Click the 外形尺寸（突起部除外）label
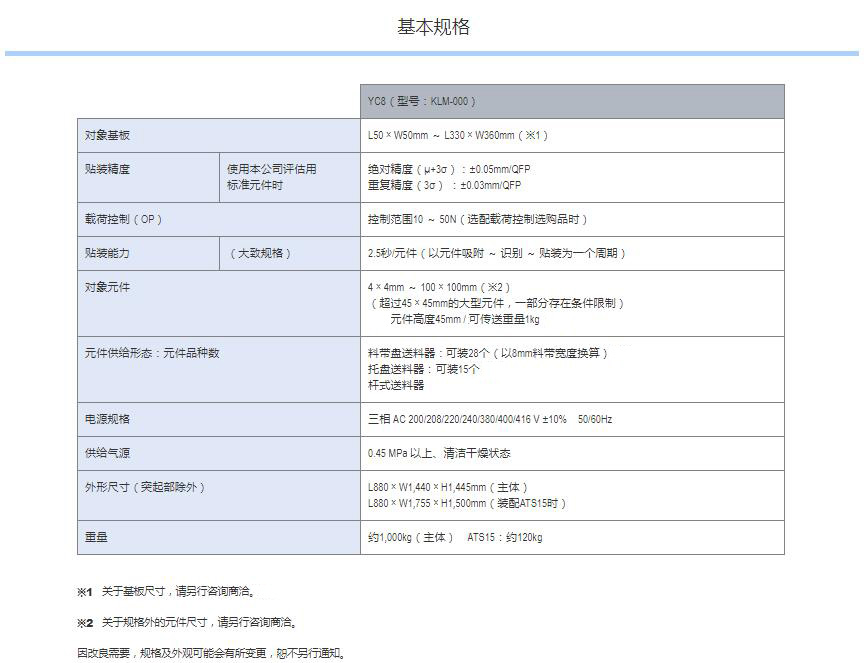Viewport: 866px width, 663px height. click(x=145, y=487)
